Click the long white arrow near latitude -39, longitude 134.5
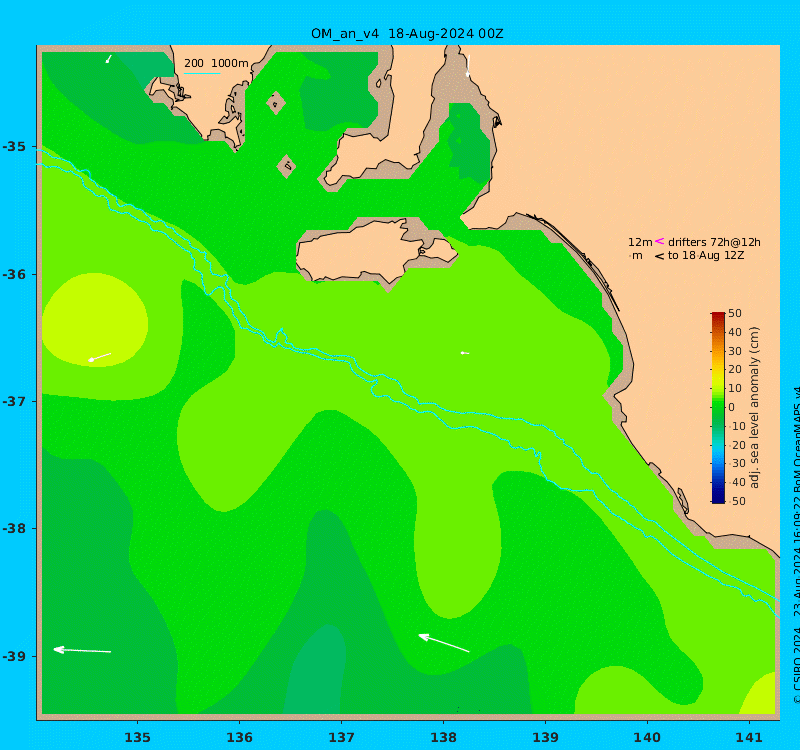Image resolution: width=800 pixels, height=750 pixels. pyautogui.click(x=82, y=650)
